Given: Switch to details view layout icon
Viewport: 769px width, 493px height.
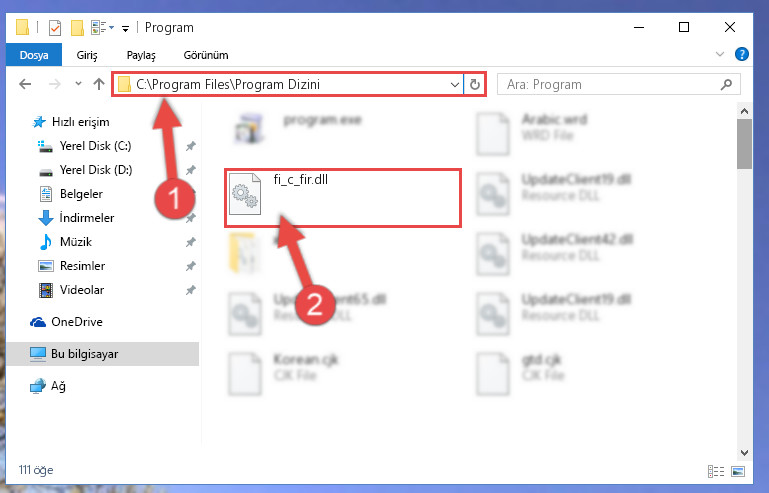Looking at the screenshot, I should (716, 471).
